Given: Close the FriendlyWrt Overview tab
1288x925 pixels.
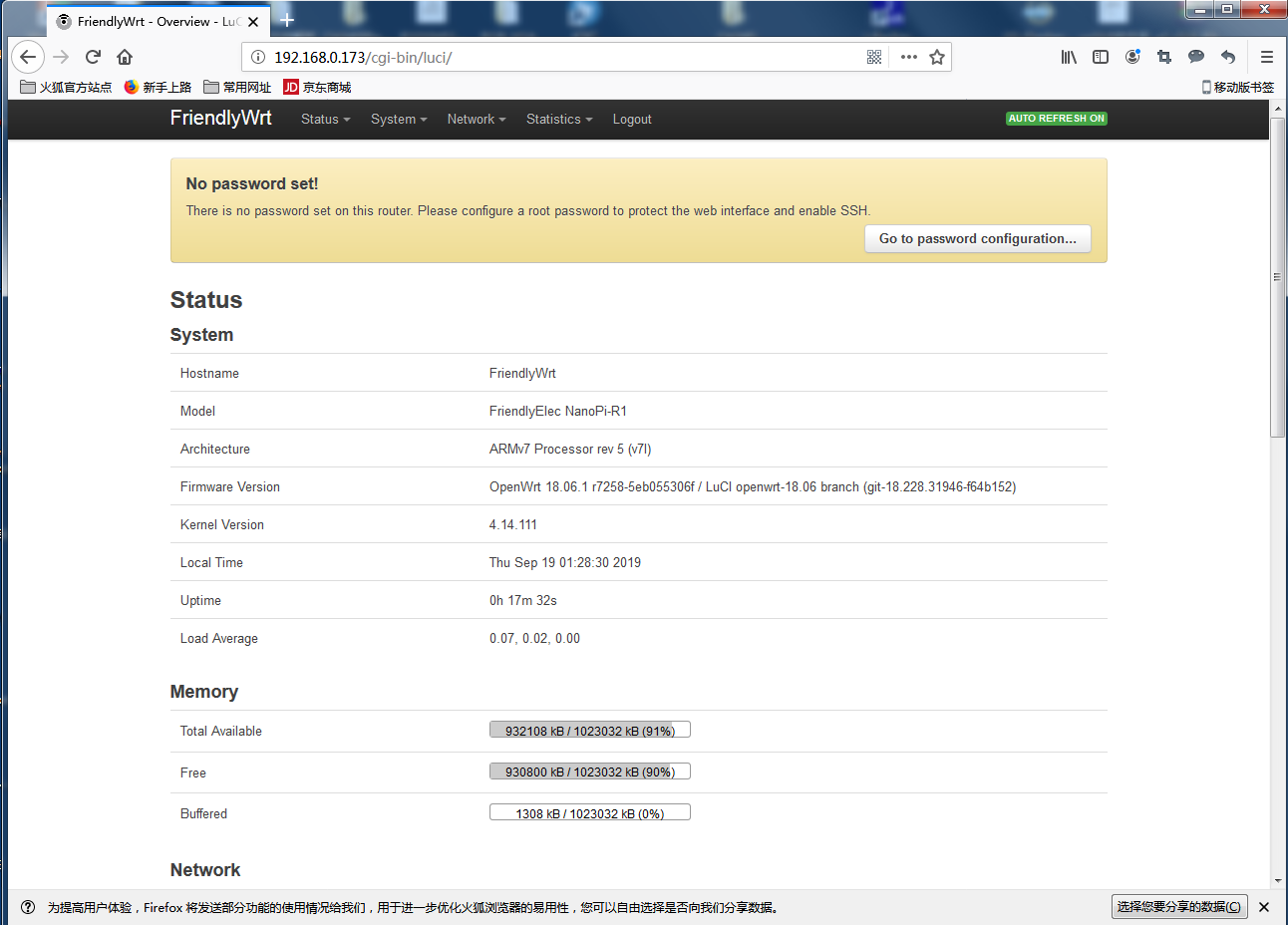Looking at the screenshot, I should 253,21.
